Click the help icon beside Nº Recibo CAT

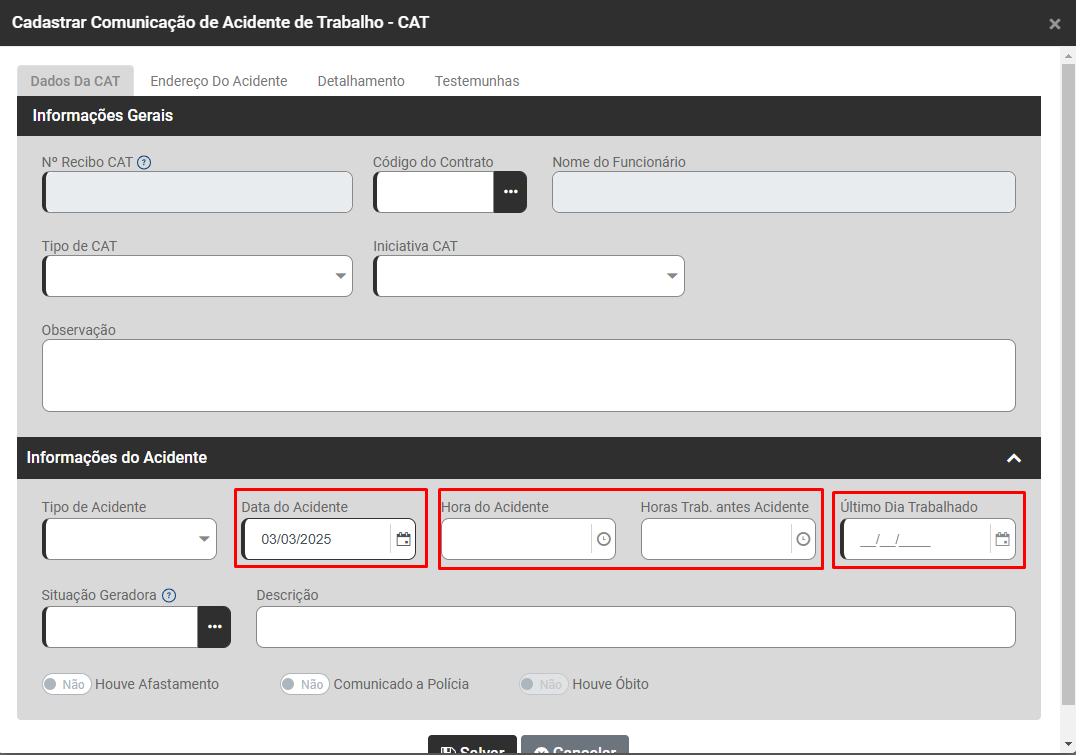144,162
